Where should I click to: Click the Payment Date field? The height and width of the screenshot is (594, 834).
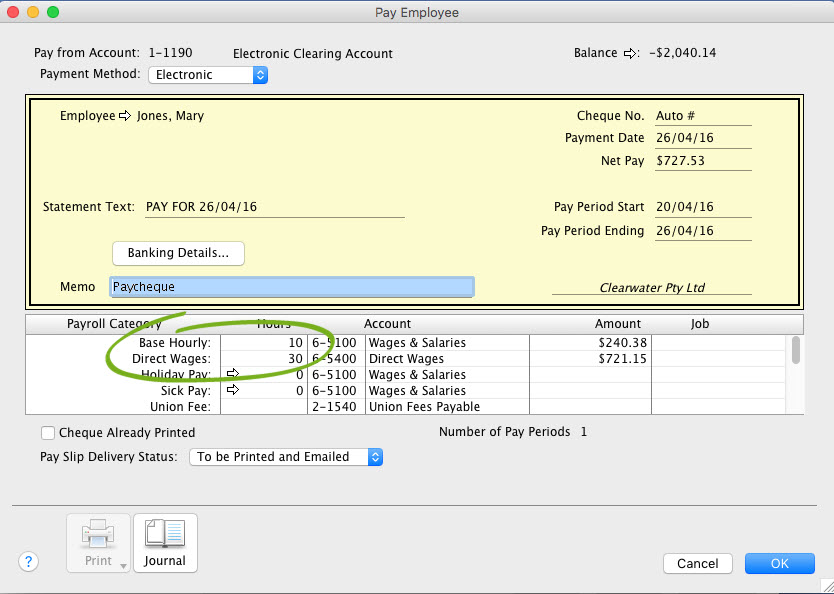702,138
